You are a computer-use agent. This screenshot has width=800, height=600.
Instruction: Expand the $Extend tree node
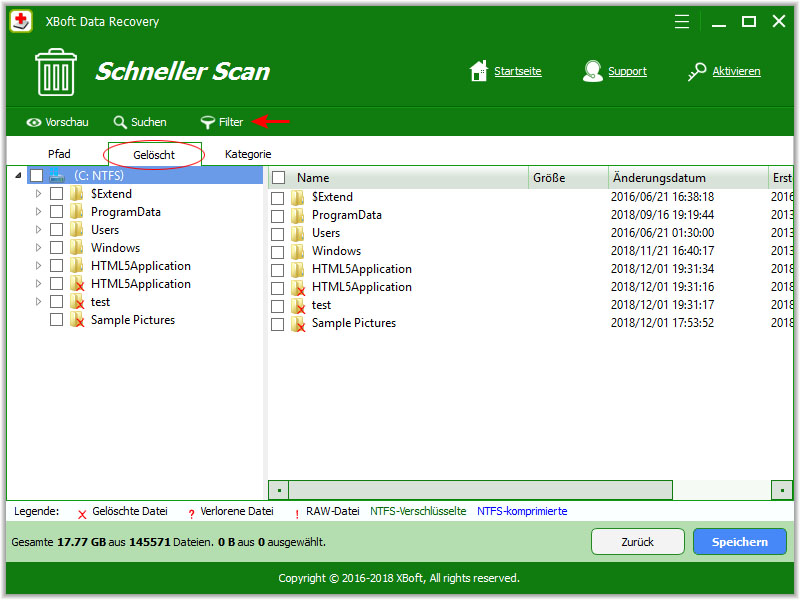point(38,194)
